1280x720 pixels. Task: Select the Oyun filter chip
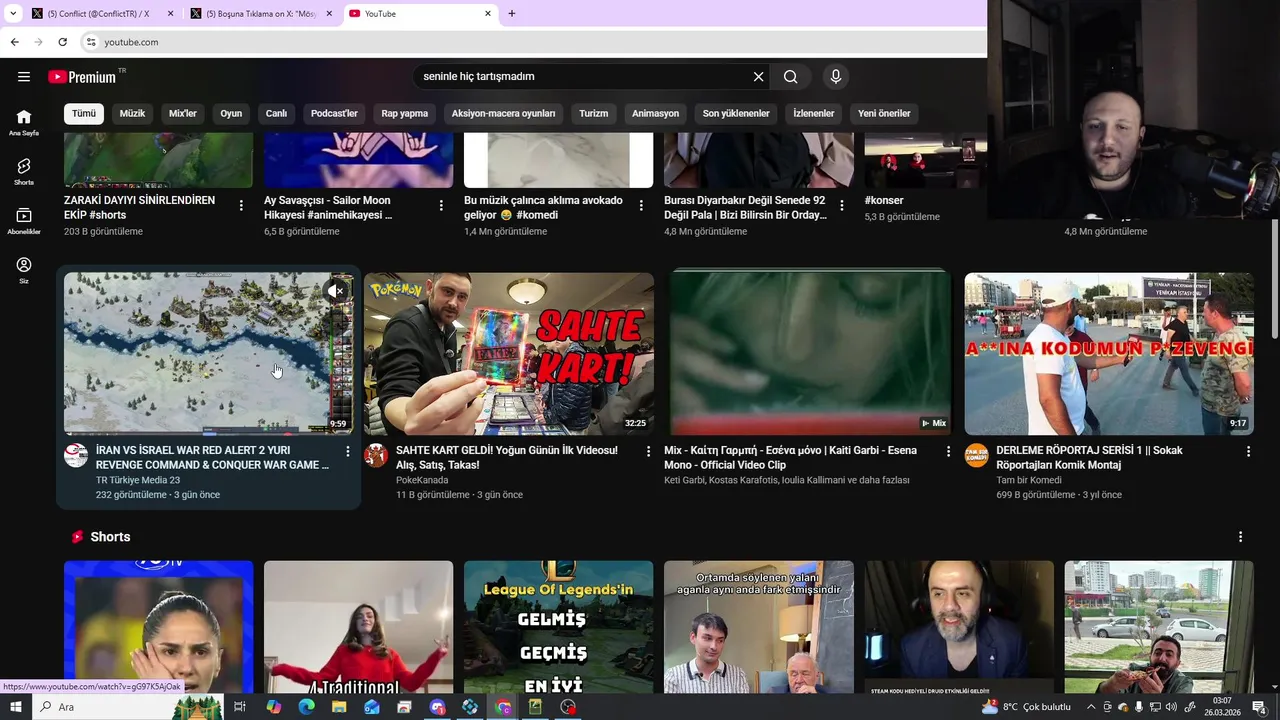pos(231,113)
